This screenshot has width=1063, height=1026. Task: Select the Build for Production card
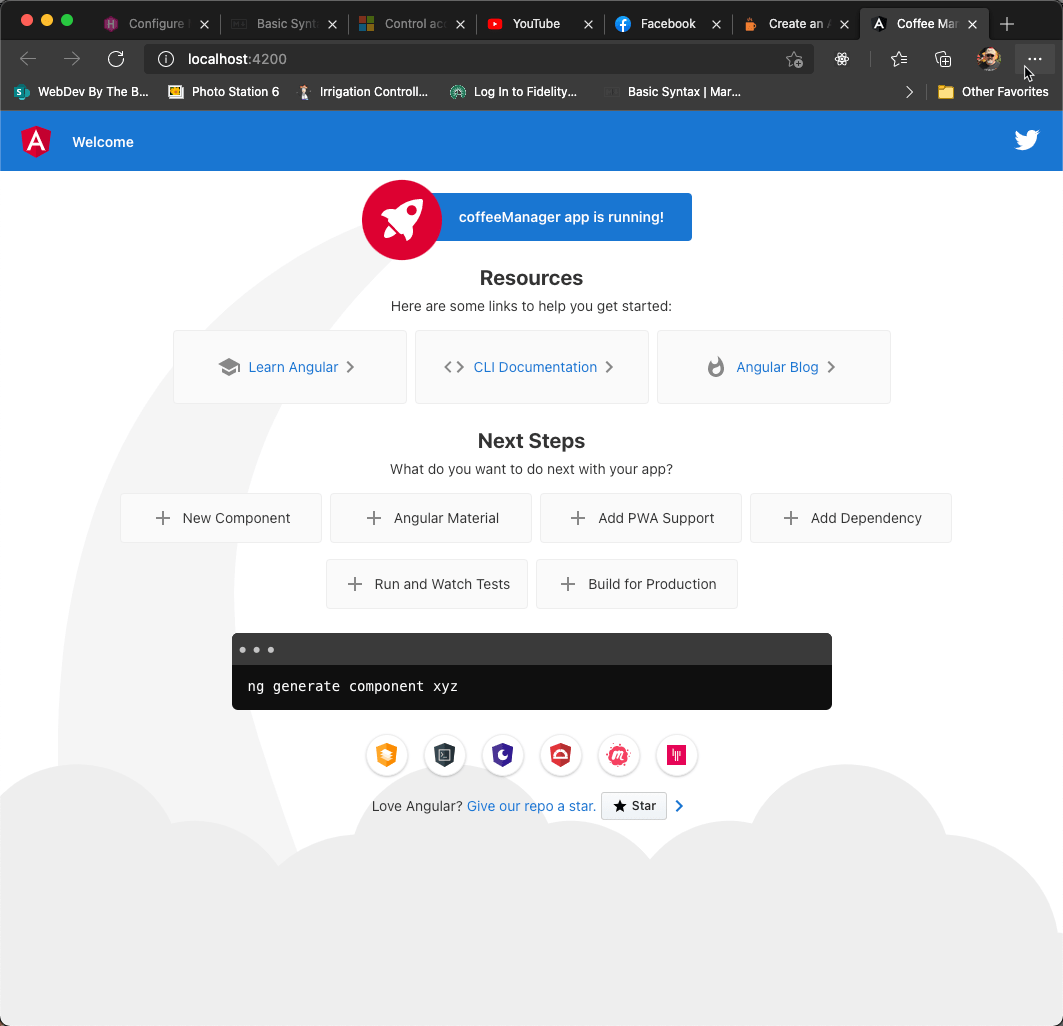(x=637, y=584)
